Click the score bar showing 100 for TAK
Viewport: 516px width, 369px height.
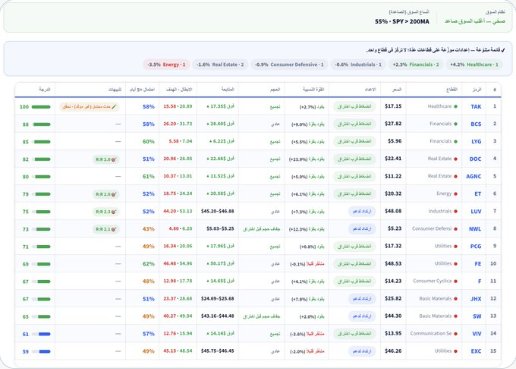41,107
